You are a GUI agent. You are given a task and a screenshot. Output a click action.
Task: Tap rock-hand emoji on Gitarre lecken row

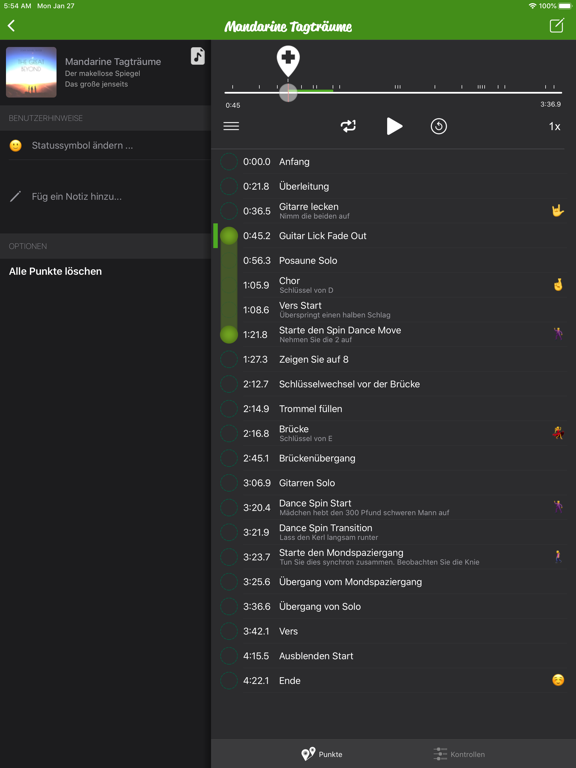[558, 211]
